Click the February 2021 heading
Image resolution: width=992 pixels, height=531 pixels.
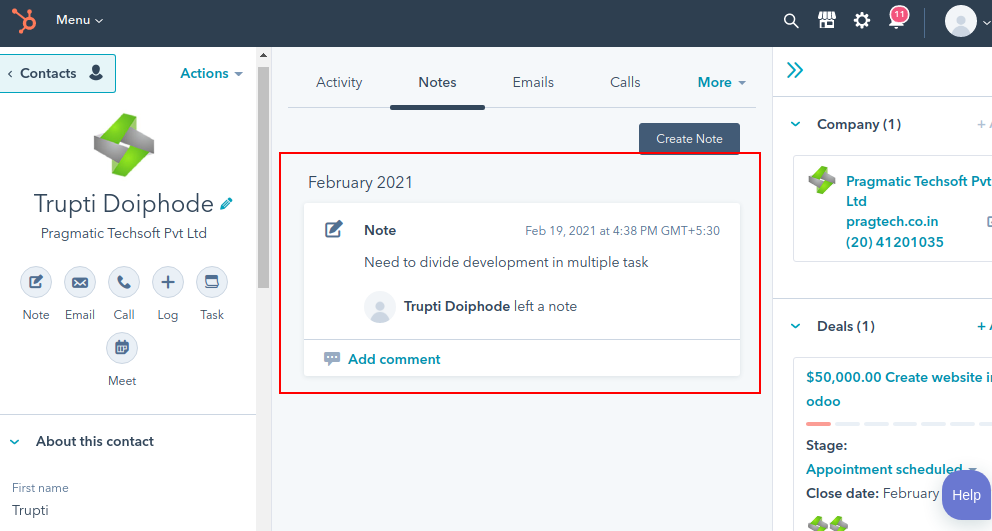tap(360, 182)
